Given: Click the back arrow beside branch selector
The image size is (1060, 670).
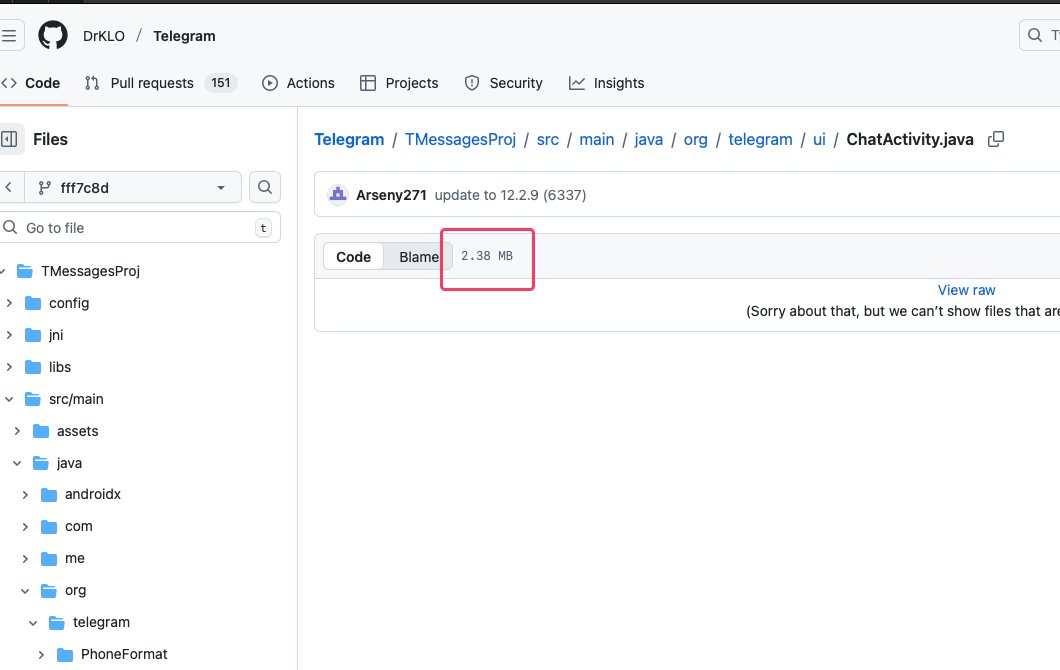Looking at the screenshot, I should pos(9,187).
